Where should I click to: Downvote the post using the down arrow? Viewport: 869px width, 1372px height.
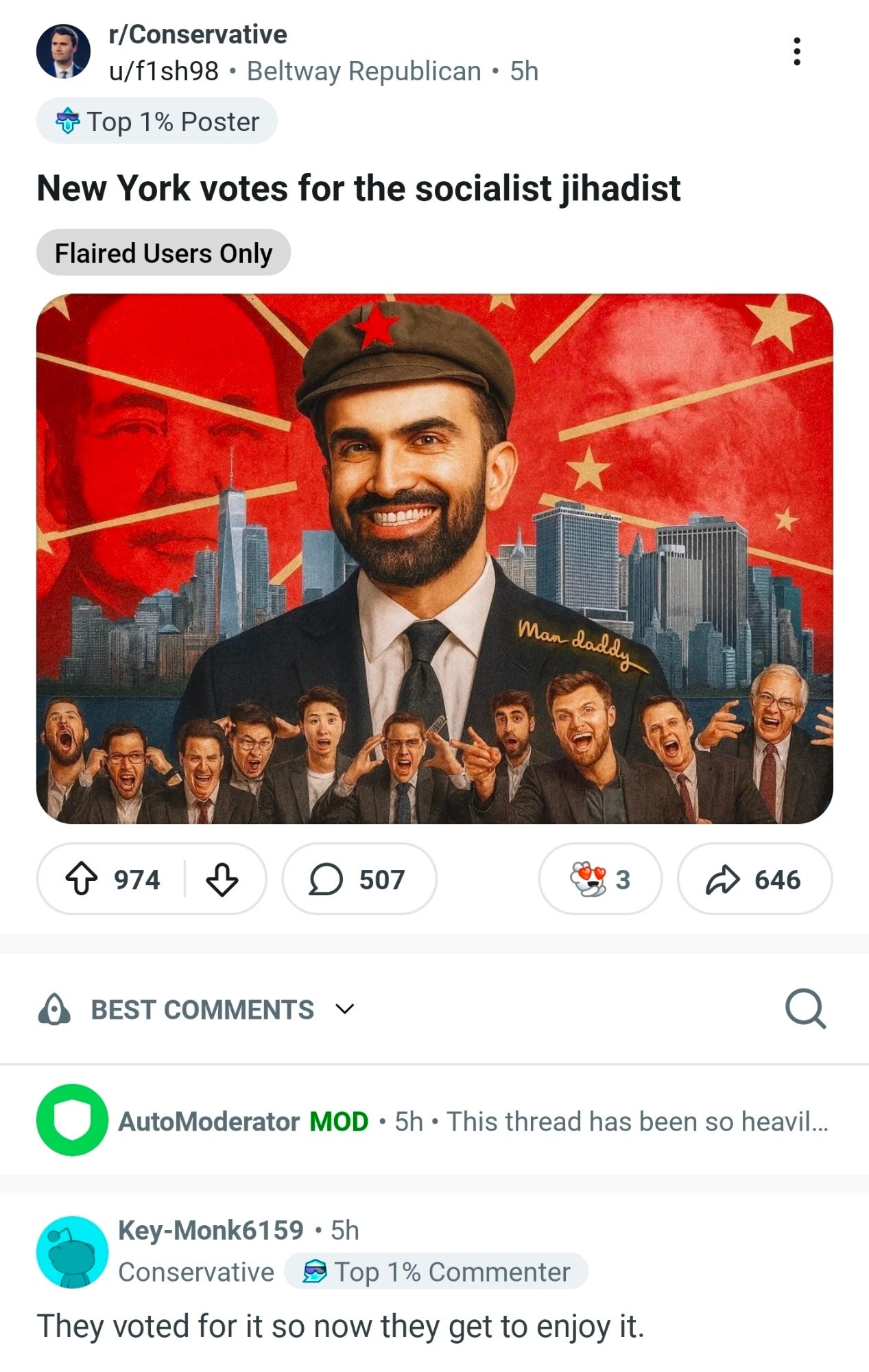[222, 879]
